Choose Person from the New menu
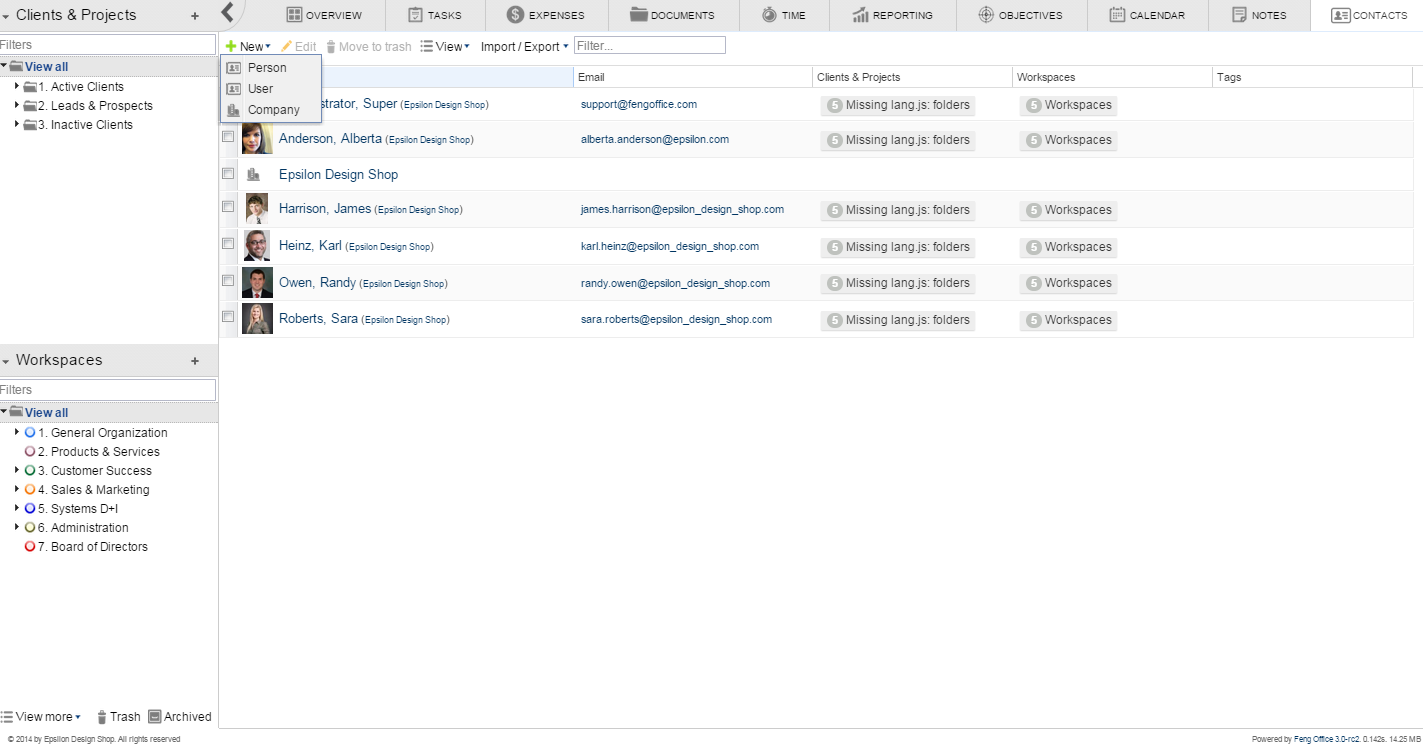The width and height of the screenshot is (1423, 747). click(267, 68)
